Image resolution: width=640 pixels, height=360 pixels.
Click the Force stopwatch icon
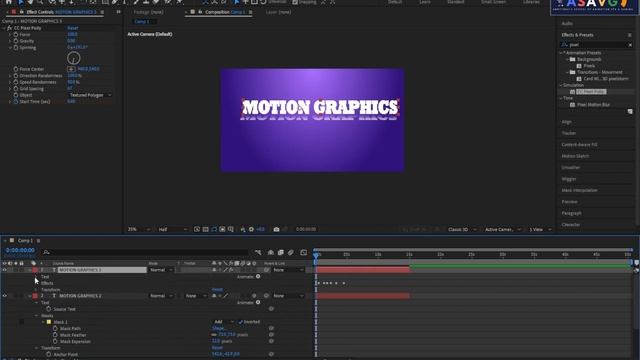pyautogui.click(x=16, y=35)
